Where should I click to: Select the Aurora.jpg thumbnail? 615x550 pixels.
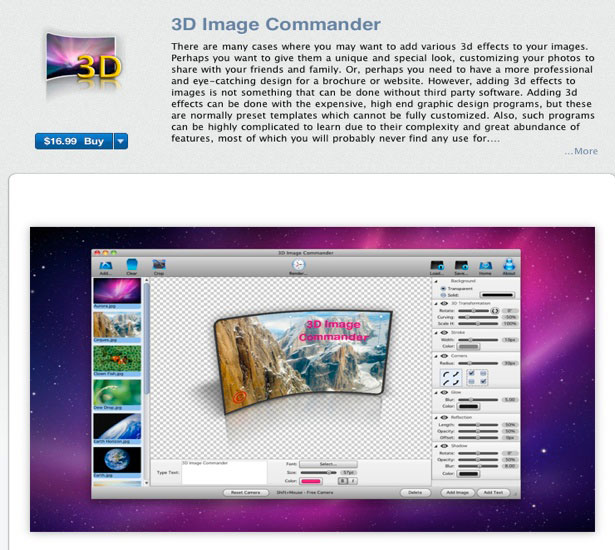[x=117, y=291]
